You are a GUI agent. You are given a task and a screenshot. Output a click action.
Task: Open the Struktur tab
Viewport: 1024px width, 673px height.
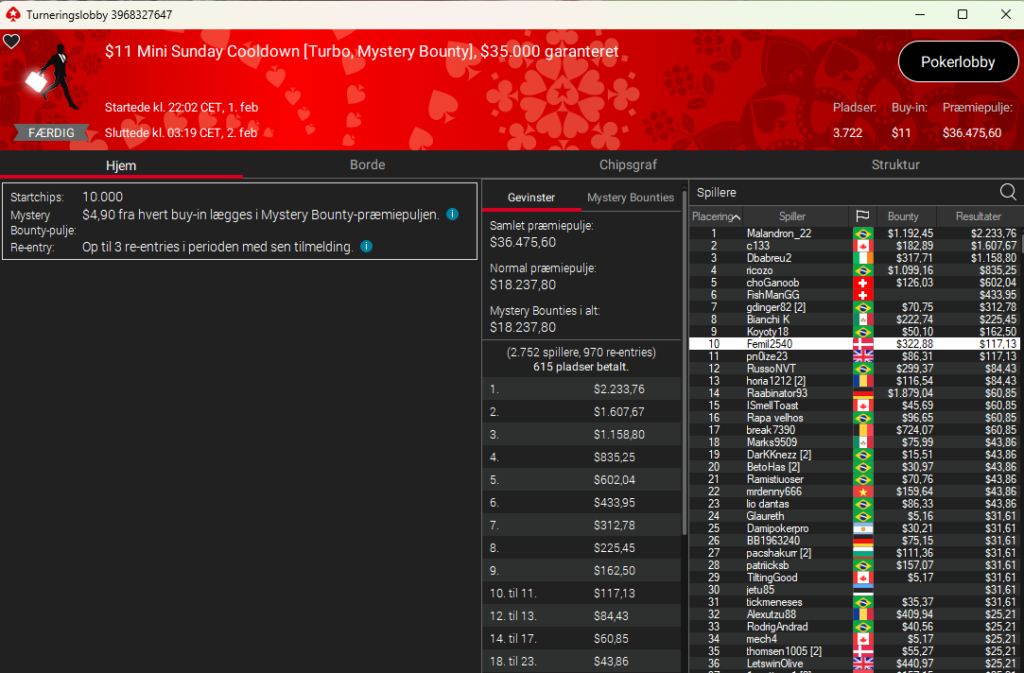[x=895, y=165]
